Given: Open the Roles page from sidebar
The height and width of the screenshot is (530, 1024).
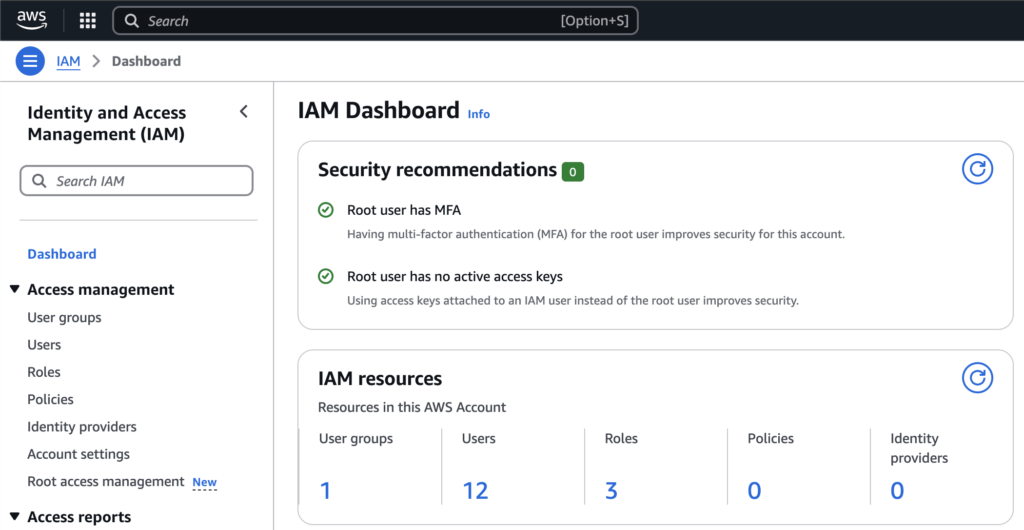Looking at the screenshot, I should point(44,372).
